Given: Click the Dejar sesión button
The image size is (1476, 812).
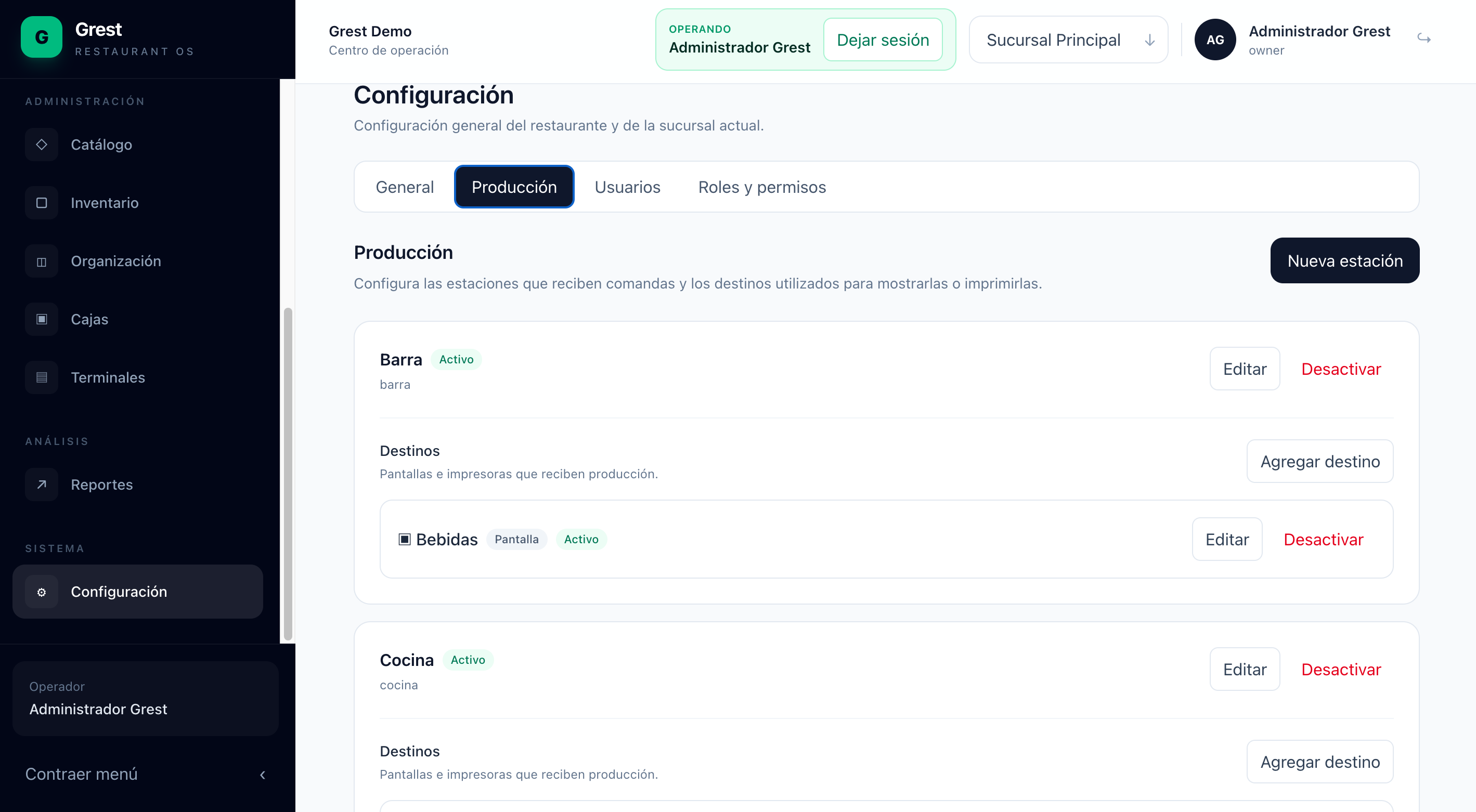Looking at the screenshot, I should [x=883, y=40].
